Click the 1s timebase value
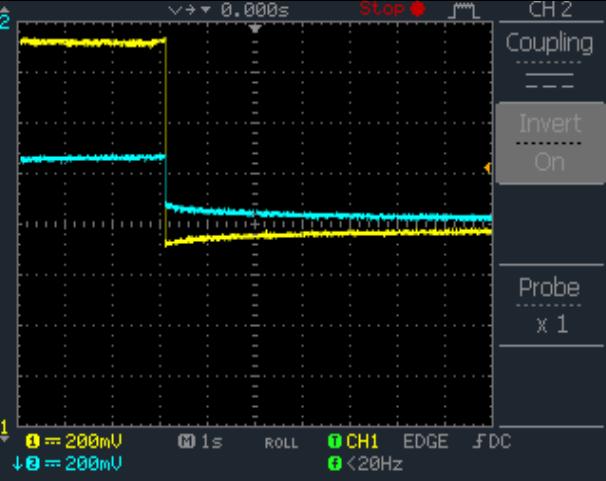The image size is (606, 481). tap(212, 442)
